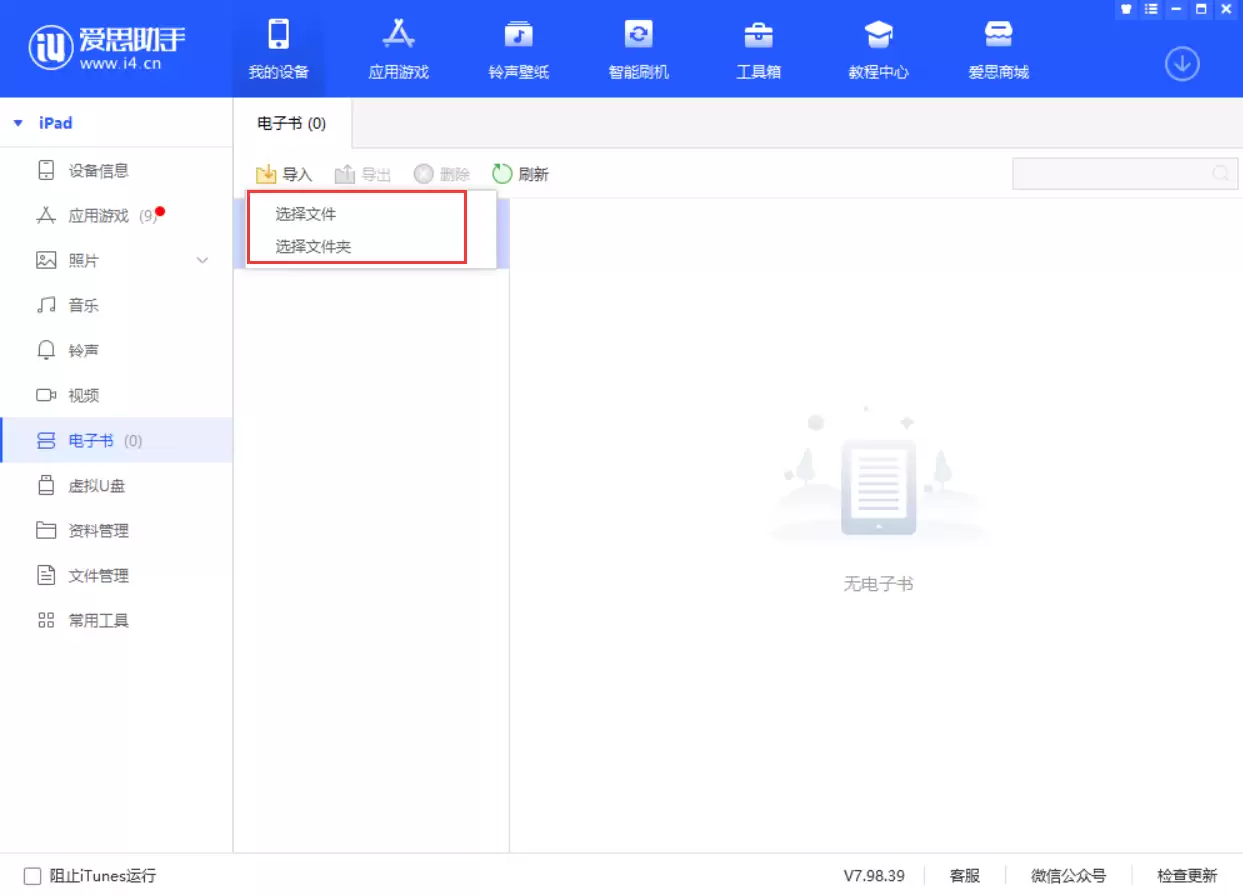Viewport: 1243px width, 896px height.
Task: Click the 虚拟U盘 drive icon
Action: coord(46,486)
